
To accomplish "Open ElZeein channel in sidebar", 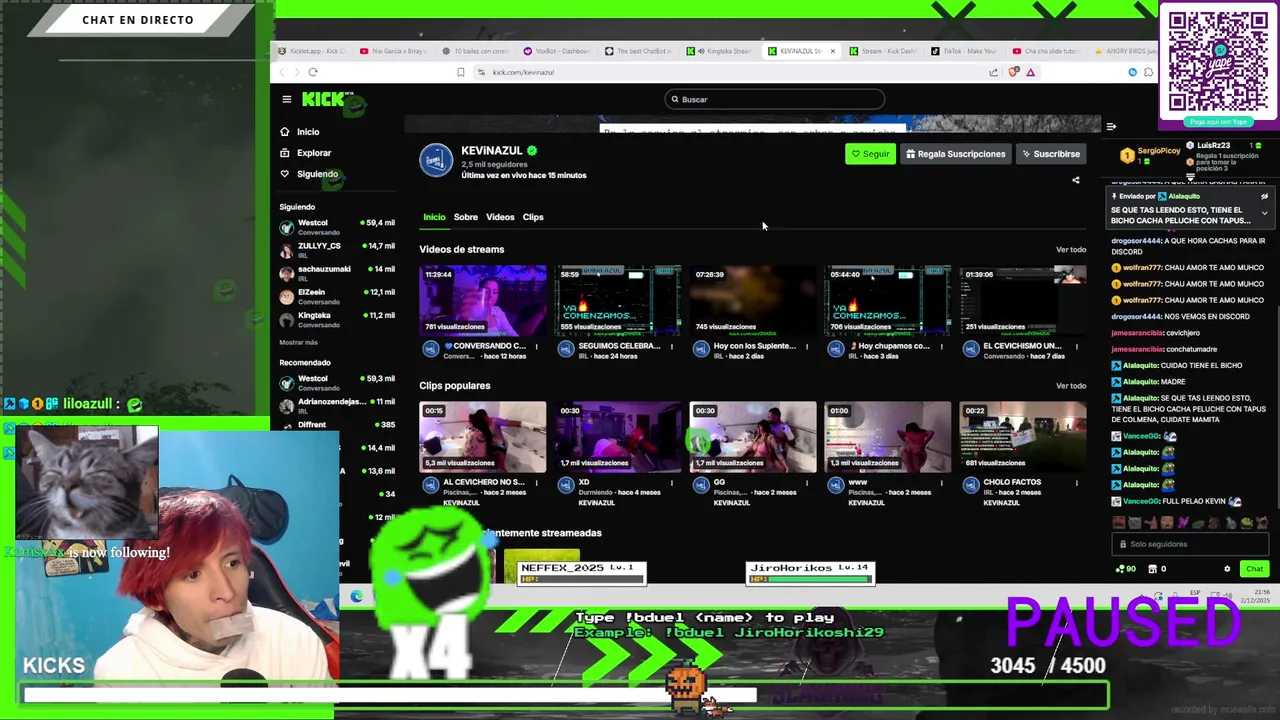I will [x=337, y=296].
